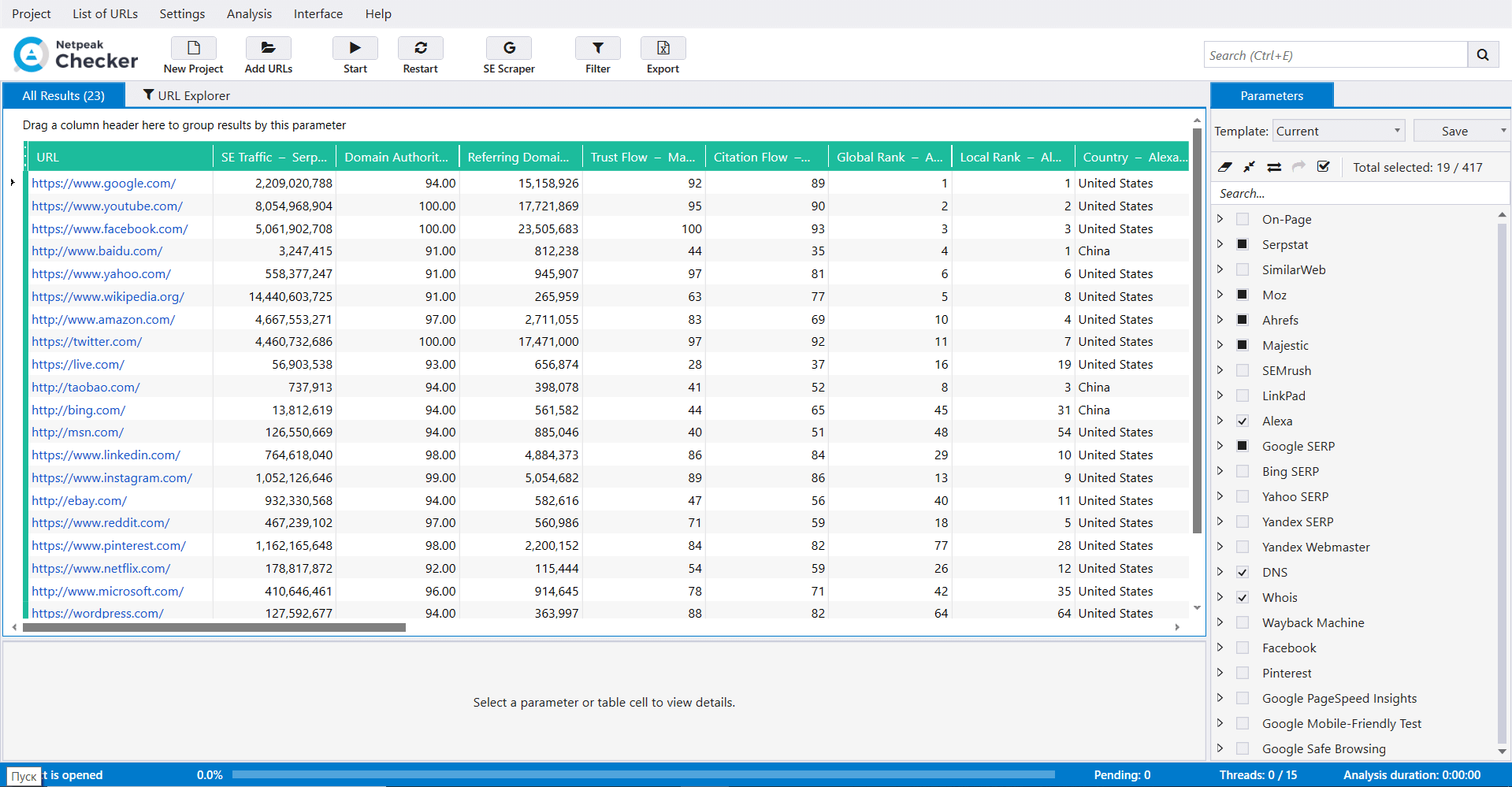Toggle the Serpstat checkbox

(x=1243, y=244)
